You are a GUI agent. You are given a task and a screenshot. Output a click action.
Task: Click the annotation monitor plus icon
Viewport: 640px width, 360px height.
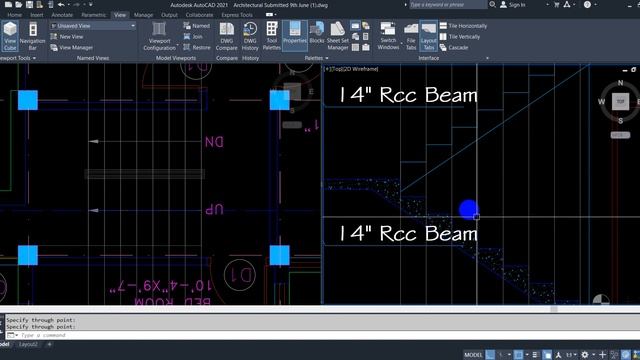click(602, 355)
